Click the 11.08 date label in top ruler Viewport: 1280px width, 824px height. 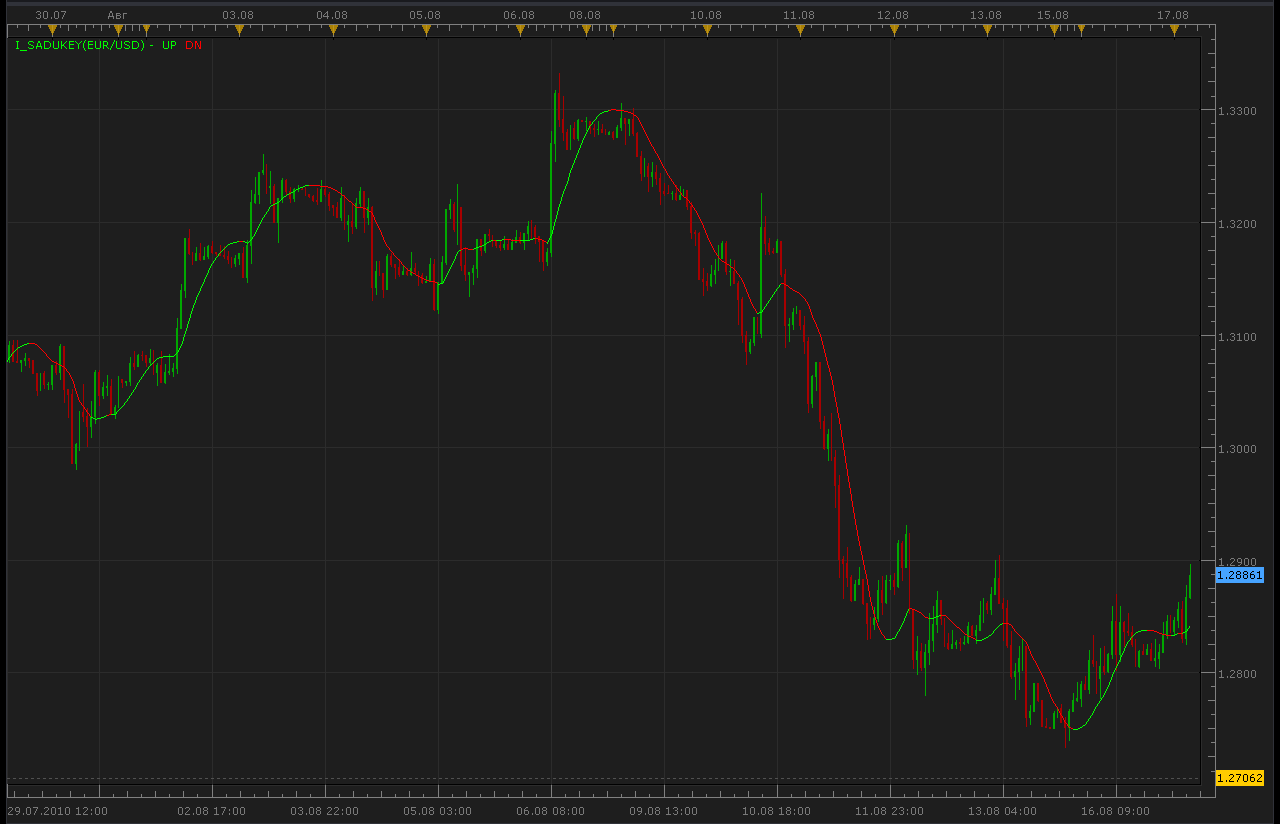pyautogui.click(x=799, y=15)
